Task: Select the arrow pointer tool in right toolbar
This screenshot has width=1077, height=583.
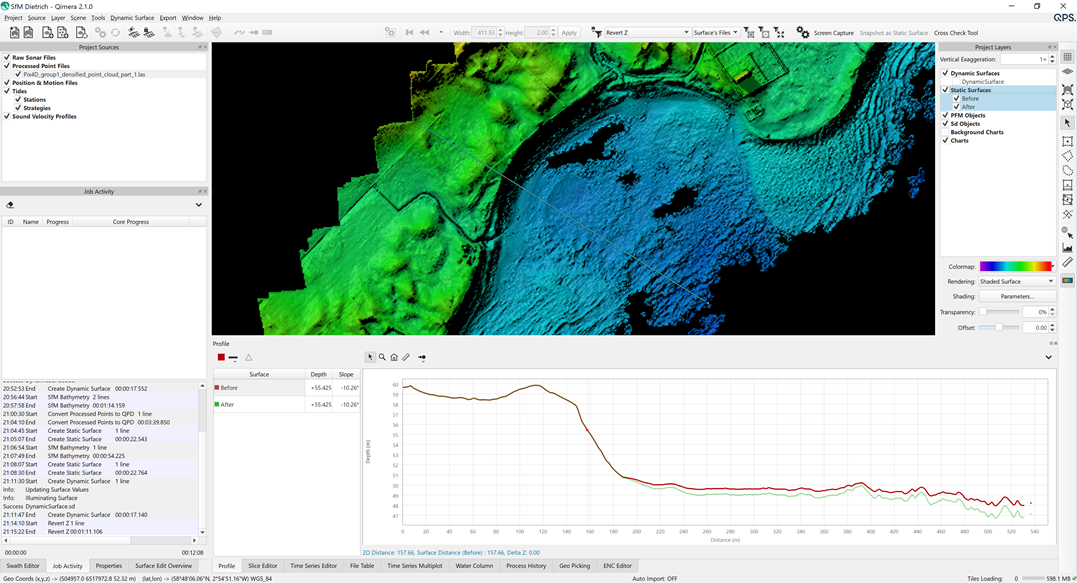Action: [1067, 123]
